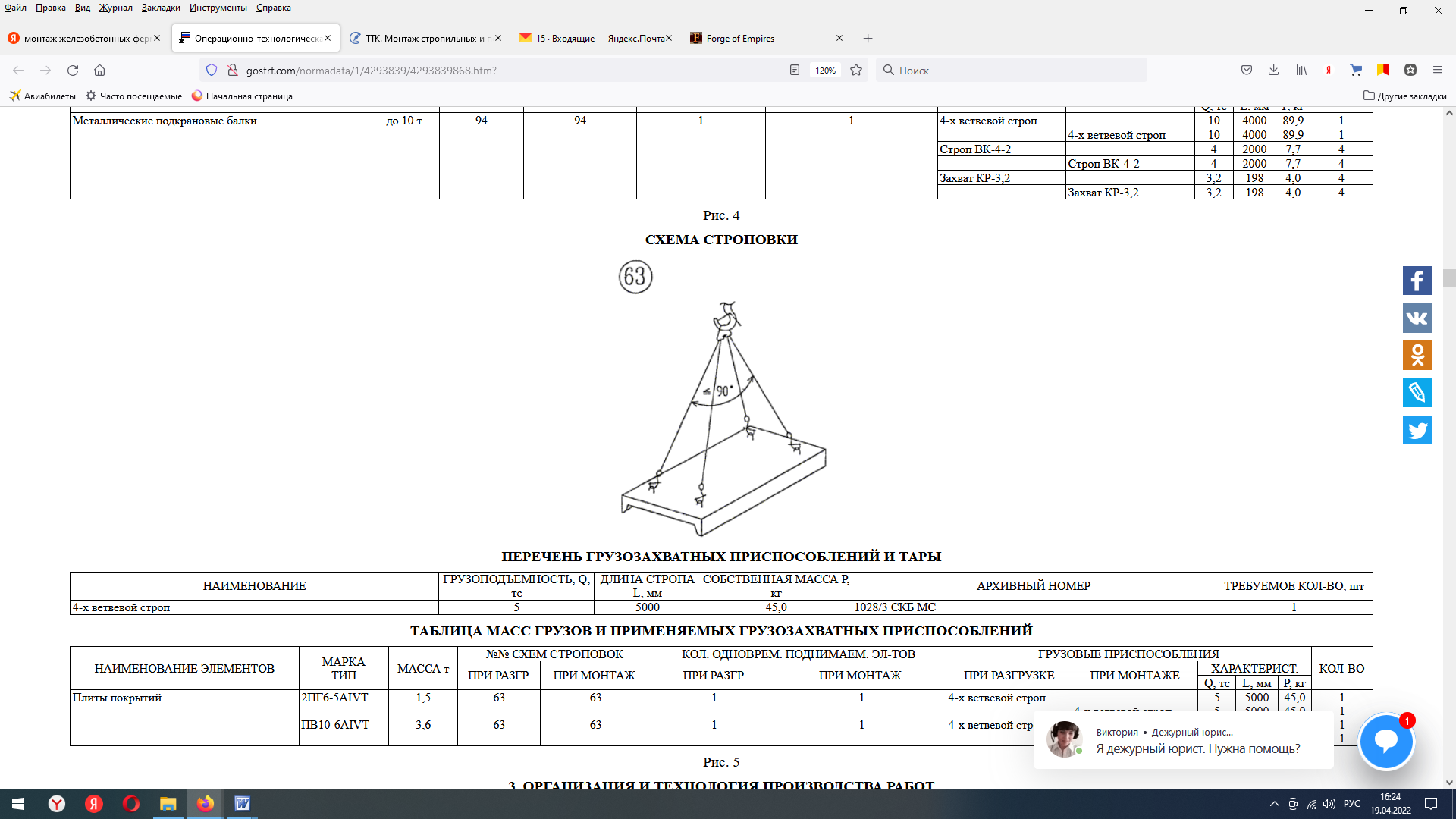This screenshot has height=819, width=1456.
Task: Switch РУС keyboard language
Action: (x=1352, y=804)
